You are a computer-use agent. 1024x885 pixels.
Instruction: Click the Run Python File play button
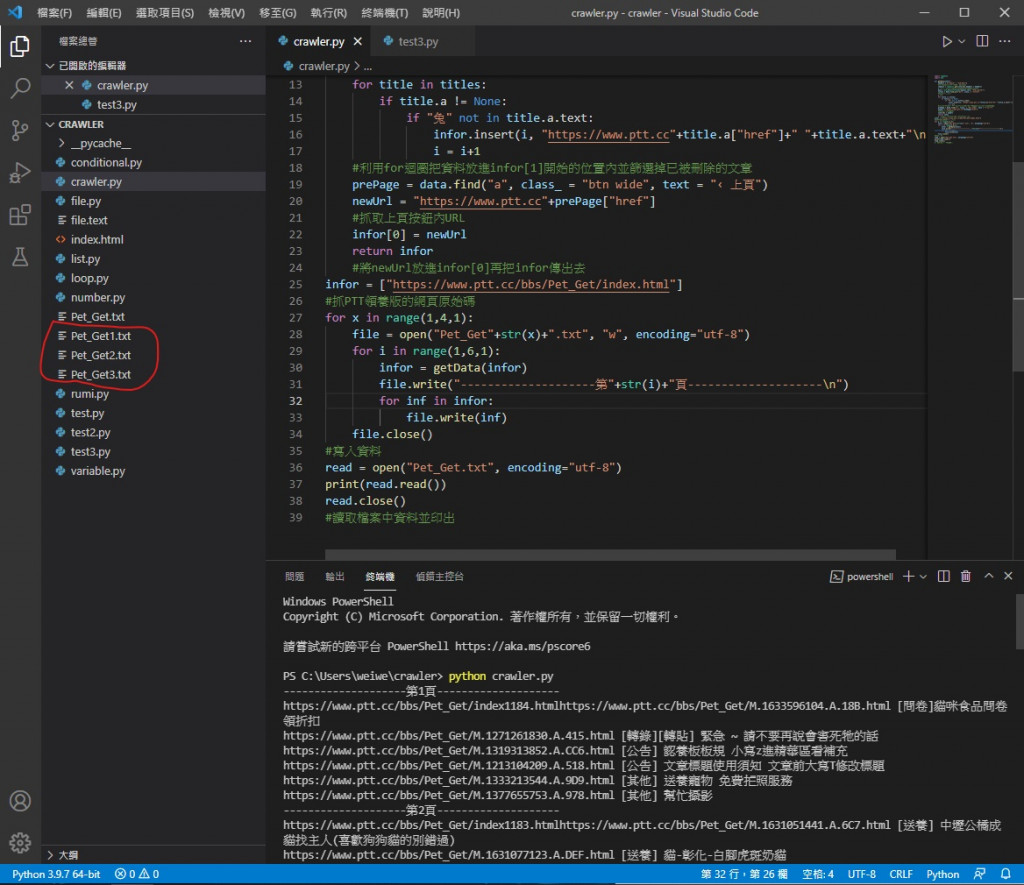click(946, 42)
